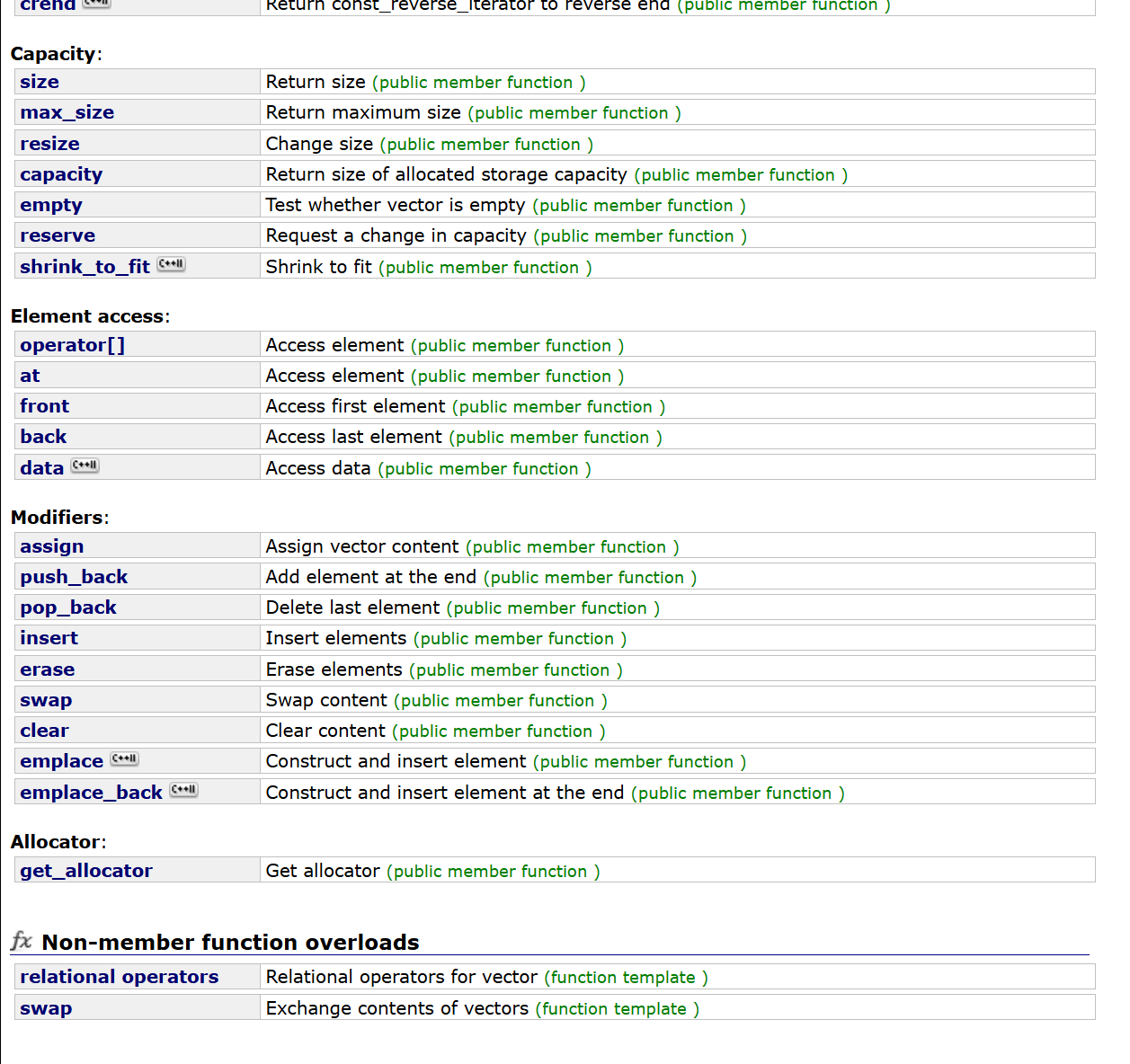Open the get_allocator link

tap(86, 871)
